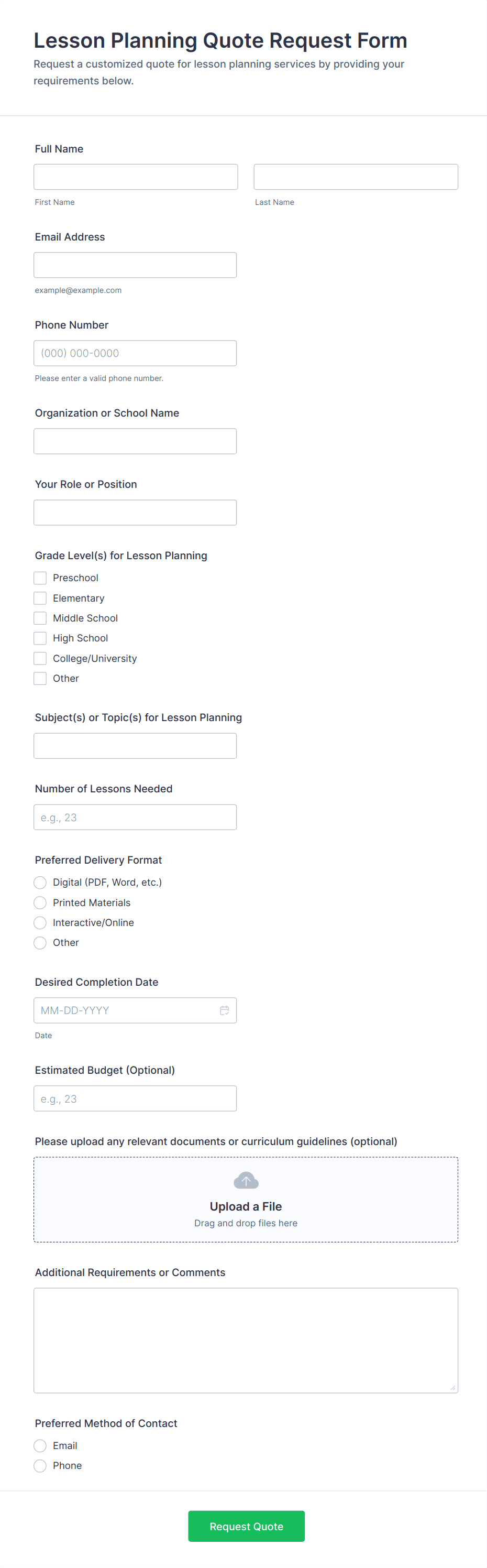487x1568 pixels.
Task: Click the First Name input field
Action: tap(136, 177)
